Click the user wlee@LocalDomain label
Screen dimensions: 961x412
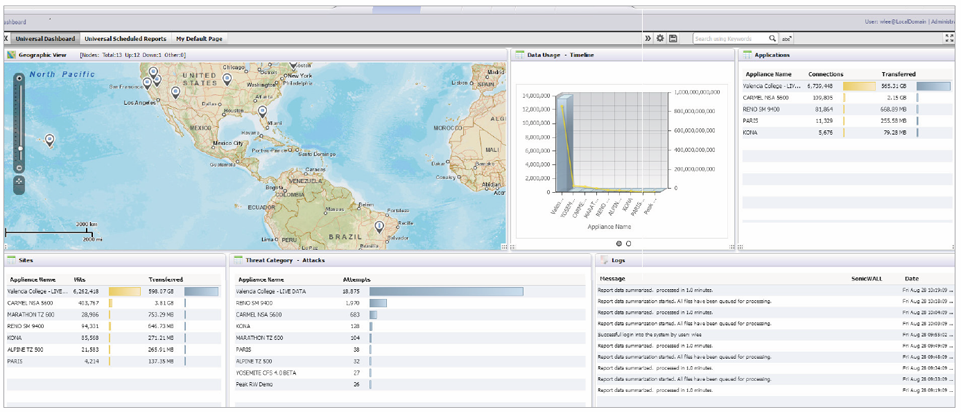tap(895, 22)
